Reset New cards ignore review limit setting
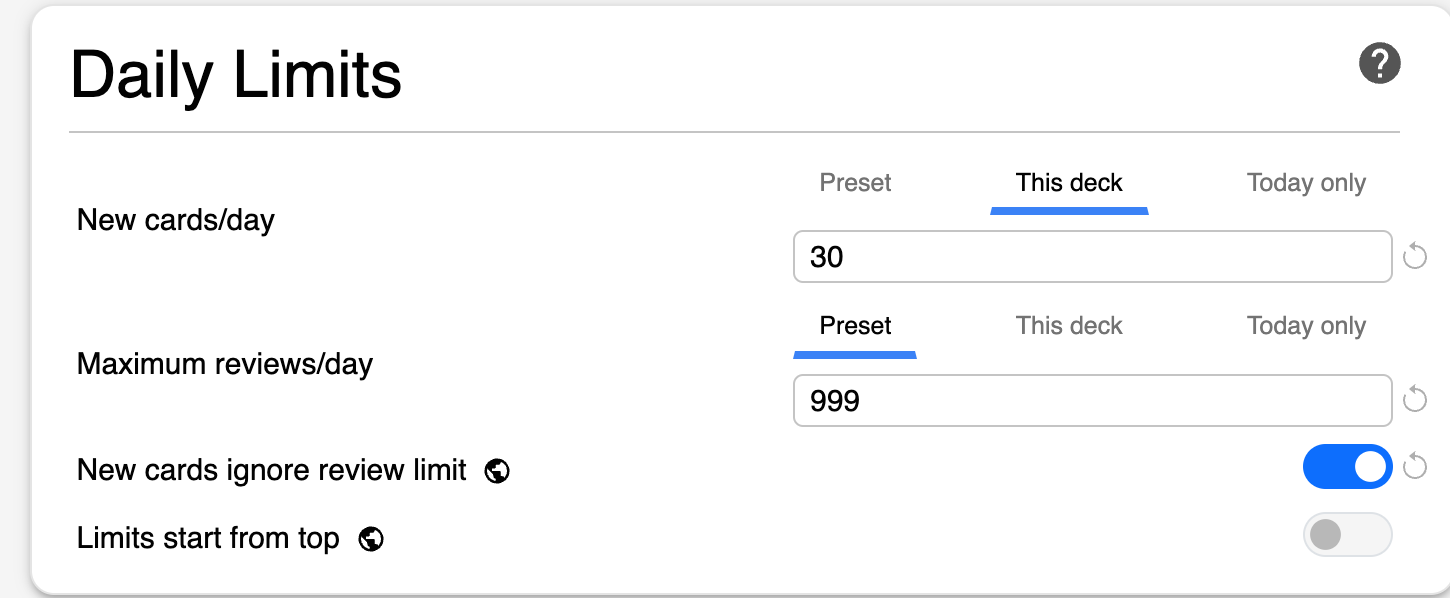 (x=1414, y=466)
